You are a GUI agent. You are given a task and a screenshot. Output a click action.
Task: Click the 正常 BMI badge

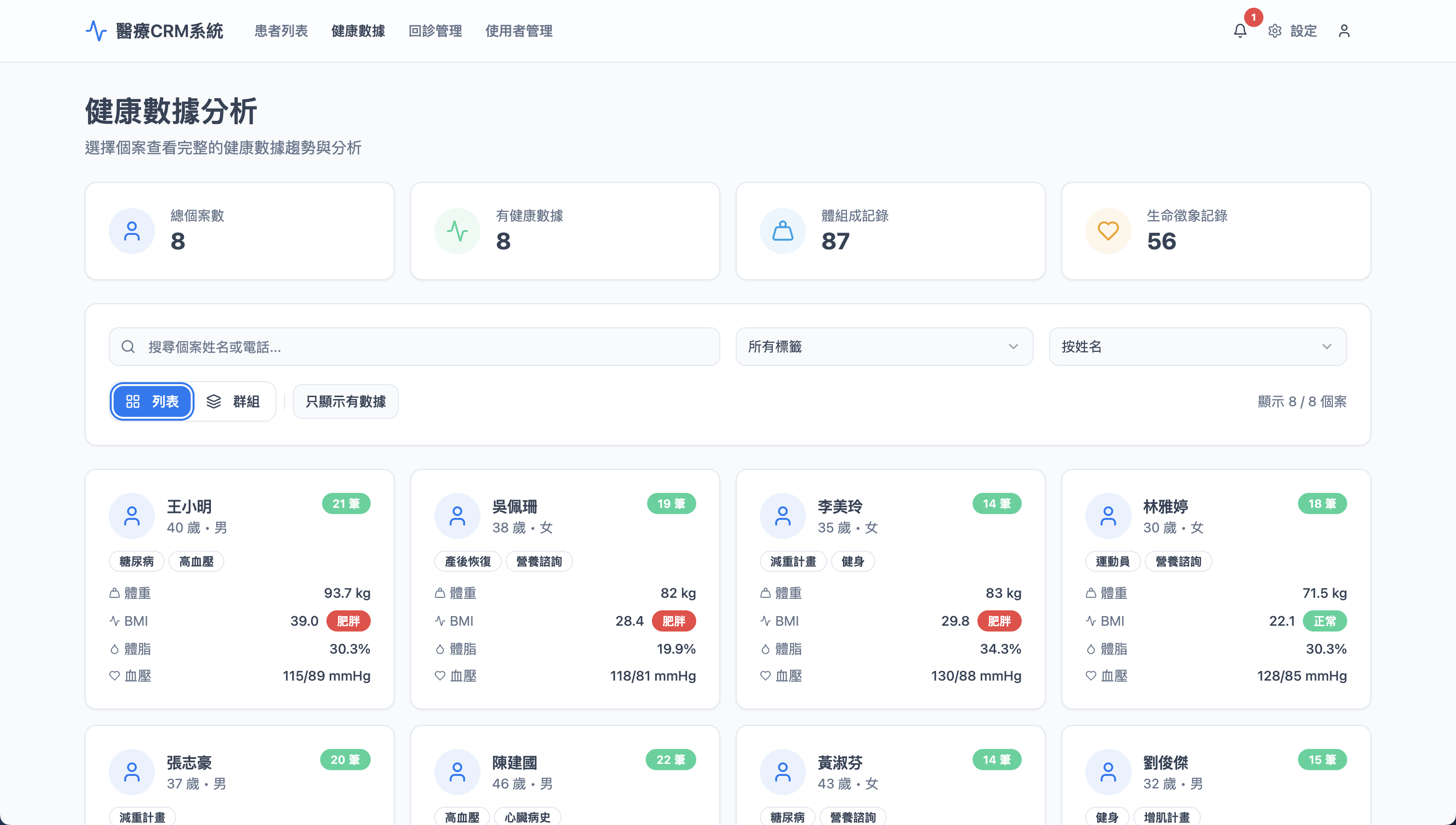(x=1325, y=621)
